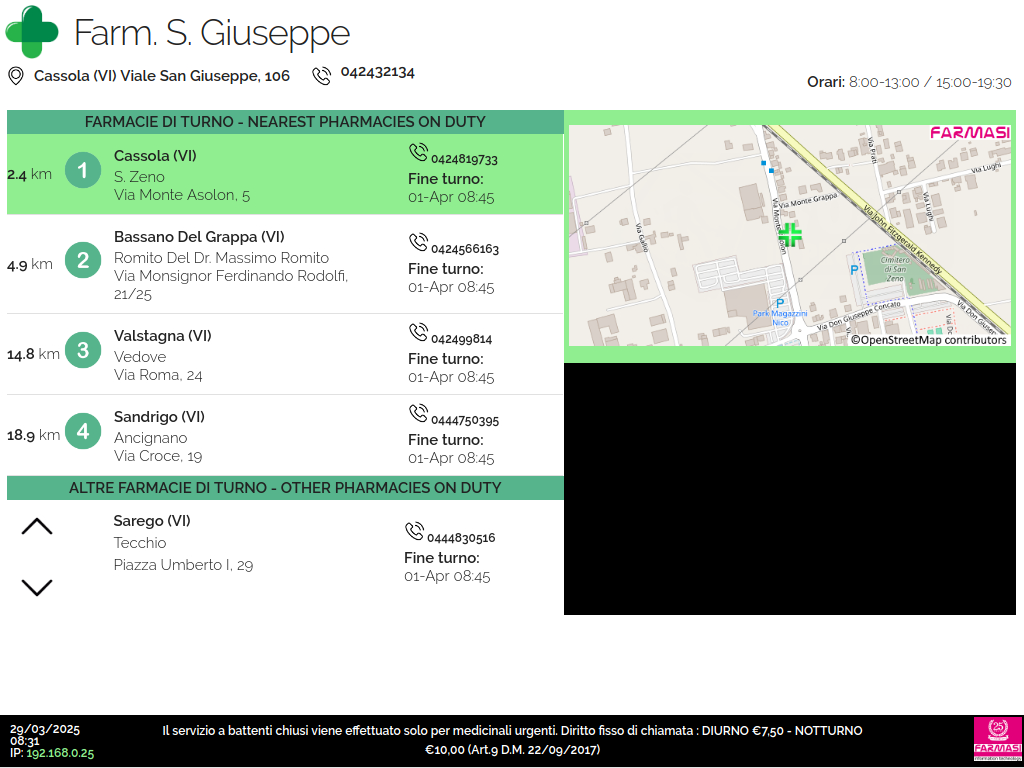The height and width of the screenshot is (768, 1024).
Task: Click the IP address 192.168.0.25
Action: point(60,753)
